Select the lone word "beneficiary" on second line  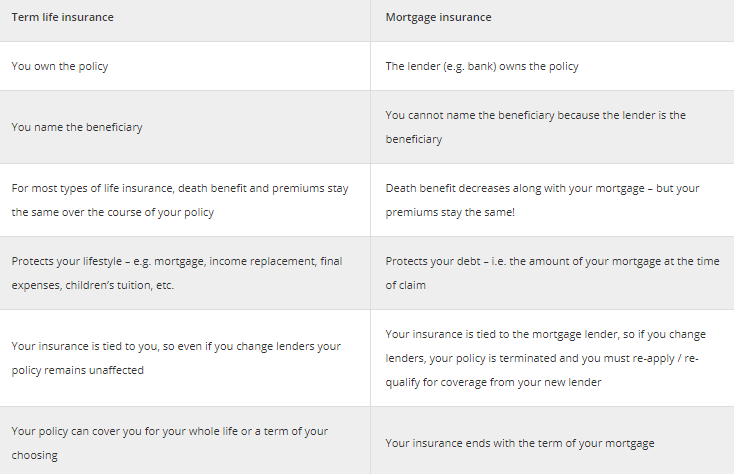[414, 139]
